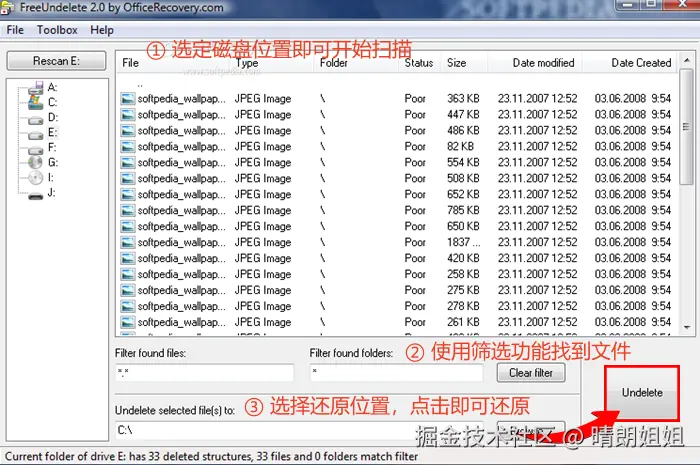Click the '420 KB' size cell
700x465 pixels.
[463, 258]
